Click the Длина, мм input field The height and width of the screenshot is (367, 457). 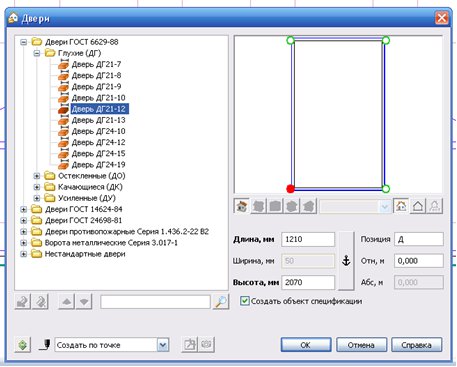[x=308, y=239]
